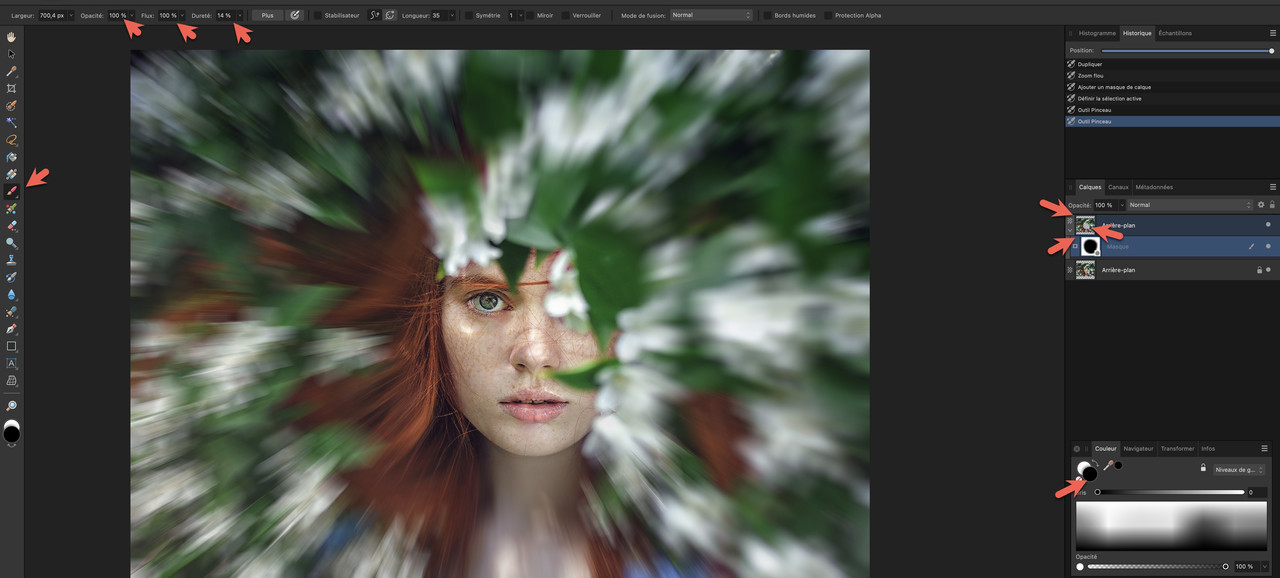Viewport: 1280px width, 578px height.
Task: Open the Largeur dropdown arrow
Action: (x=71, y=16)
